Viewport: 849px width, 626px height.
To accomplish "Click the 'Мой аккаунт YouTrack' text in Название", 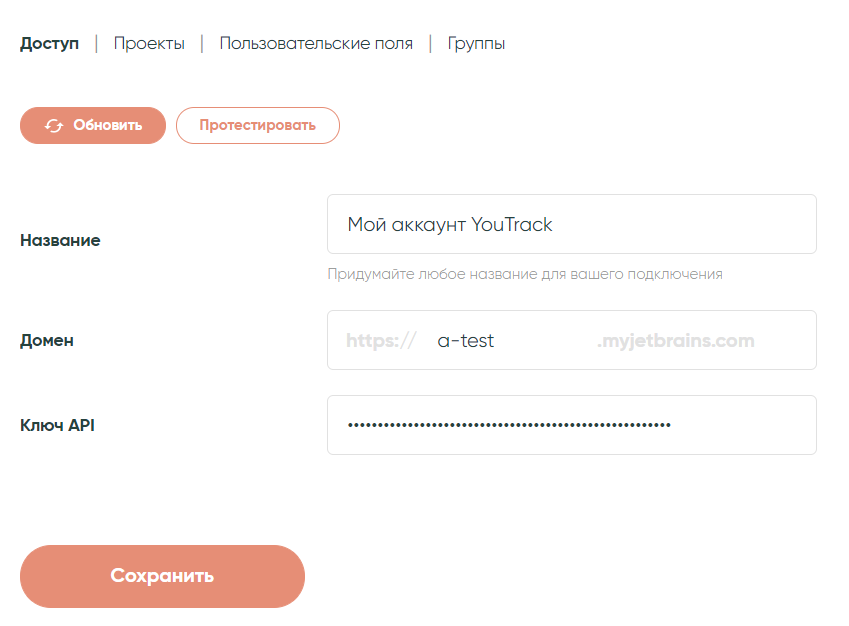I will pos(449,225).
